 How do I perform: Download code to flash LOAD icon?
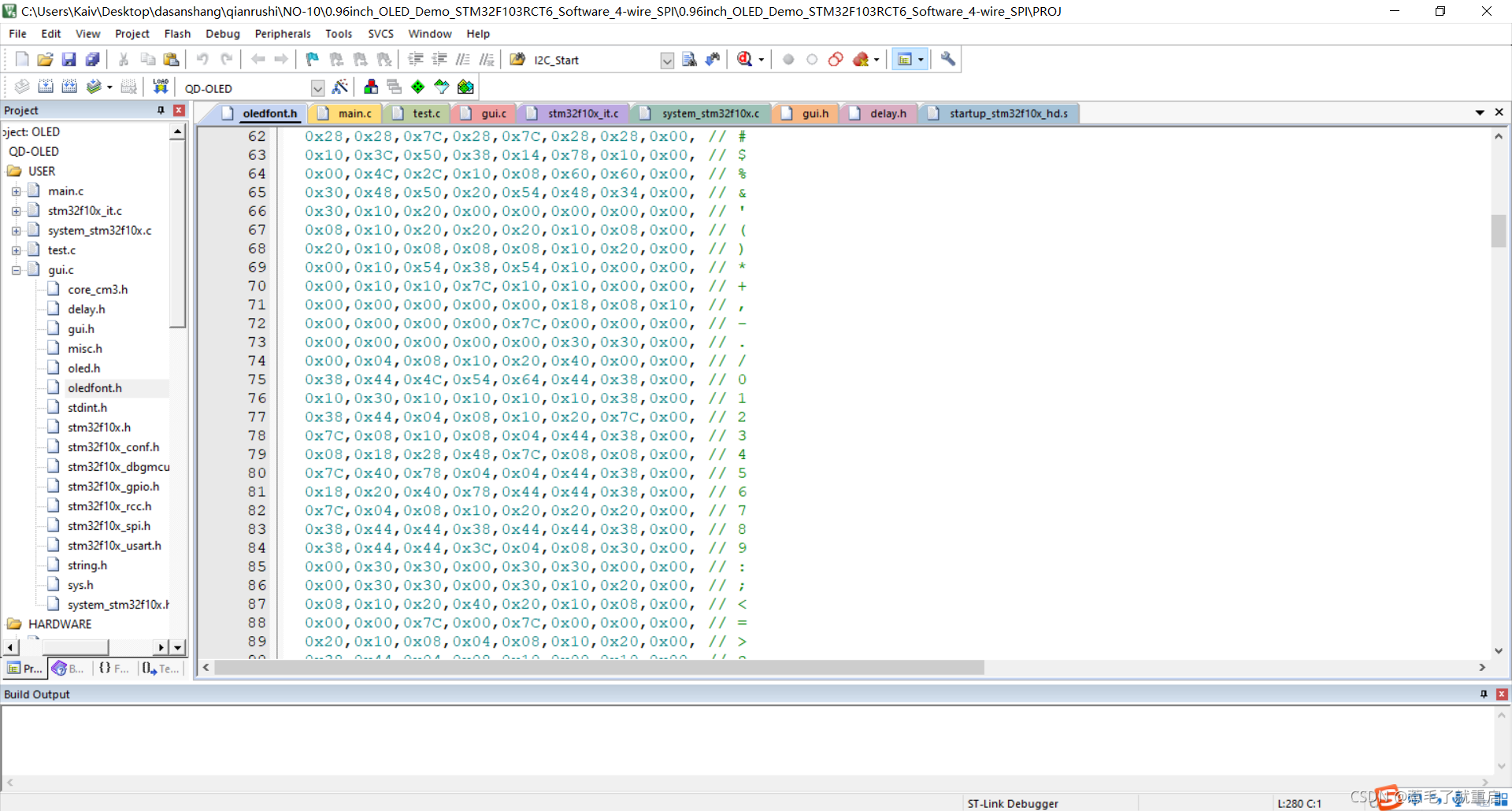tap(161, 87)
